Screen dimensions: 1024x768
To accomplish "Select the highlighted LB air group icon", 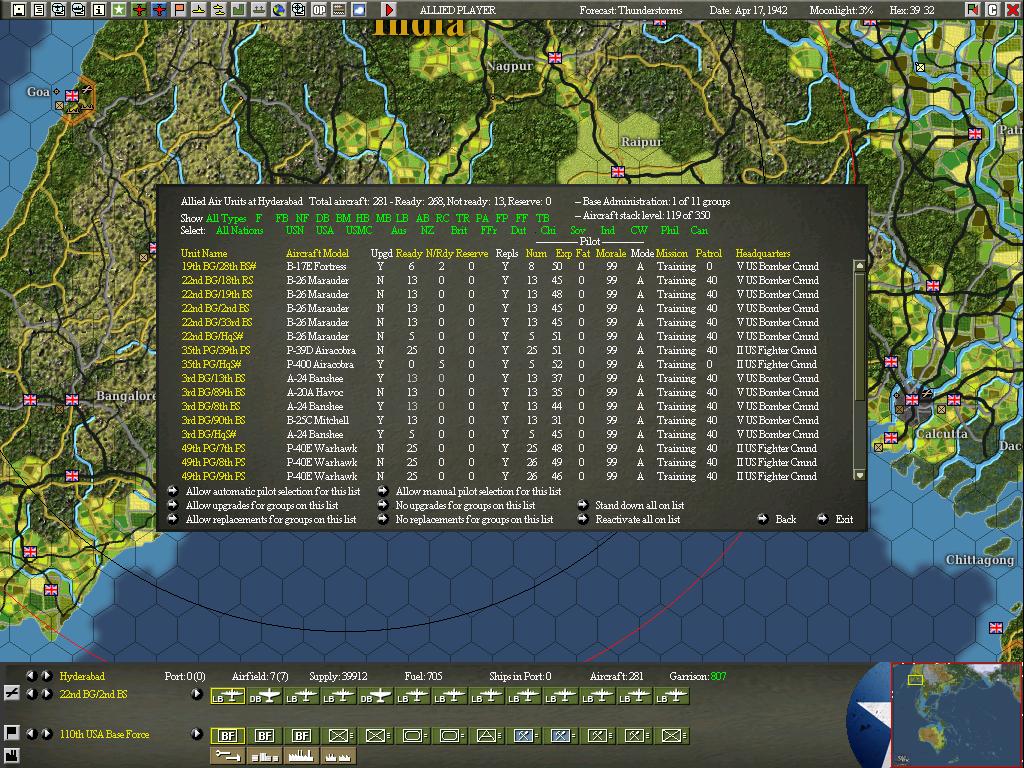I will [227, 696].
